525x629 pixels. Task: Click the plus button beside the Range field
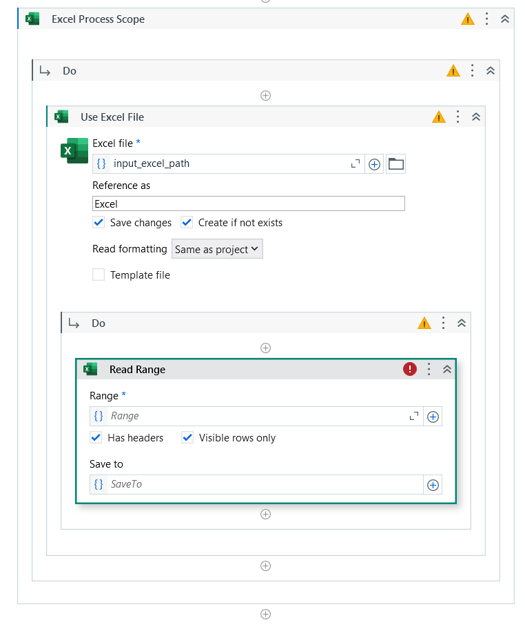pyautogui.click(x=433, y=417)
